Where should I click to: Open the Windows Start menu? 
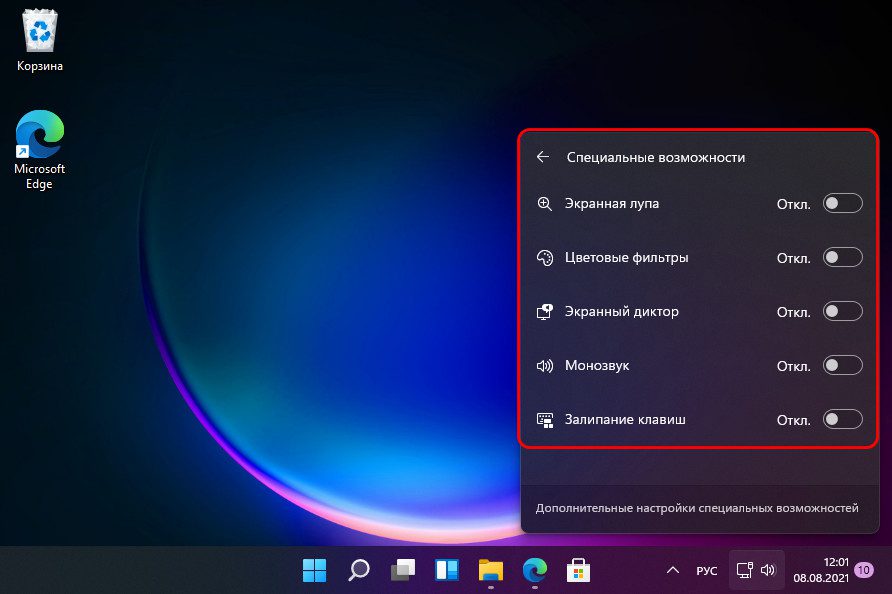tap(315, 570)
